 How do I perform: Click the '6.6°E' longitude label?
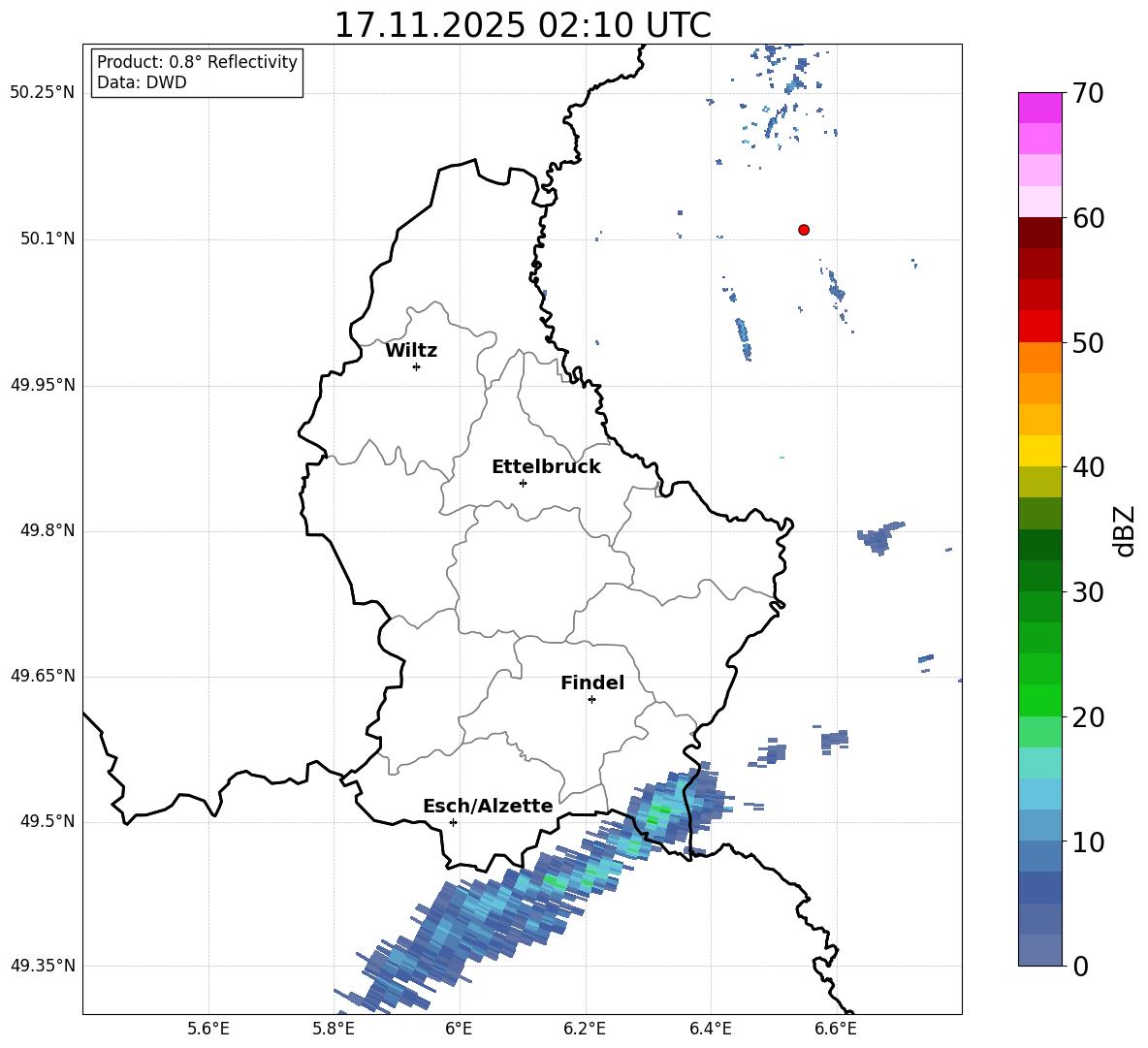[x=836, y=1029]
